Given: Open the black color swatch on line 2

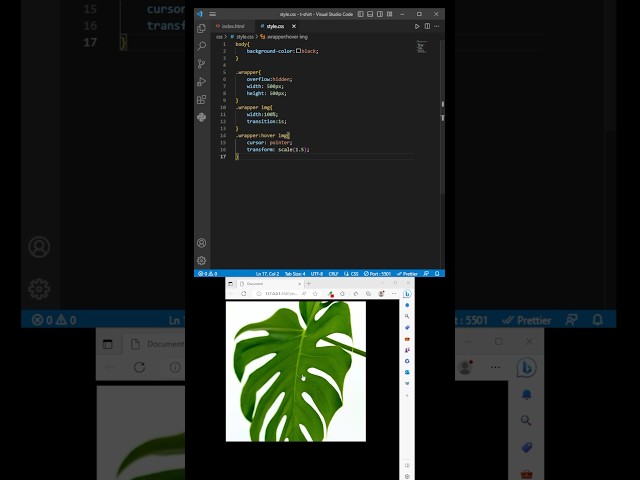Looking at the screenshot, I should coord(298,51).
